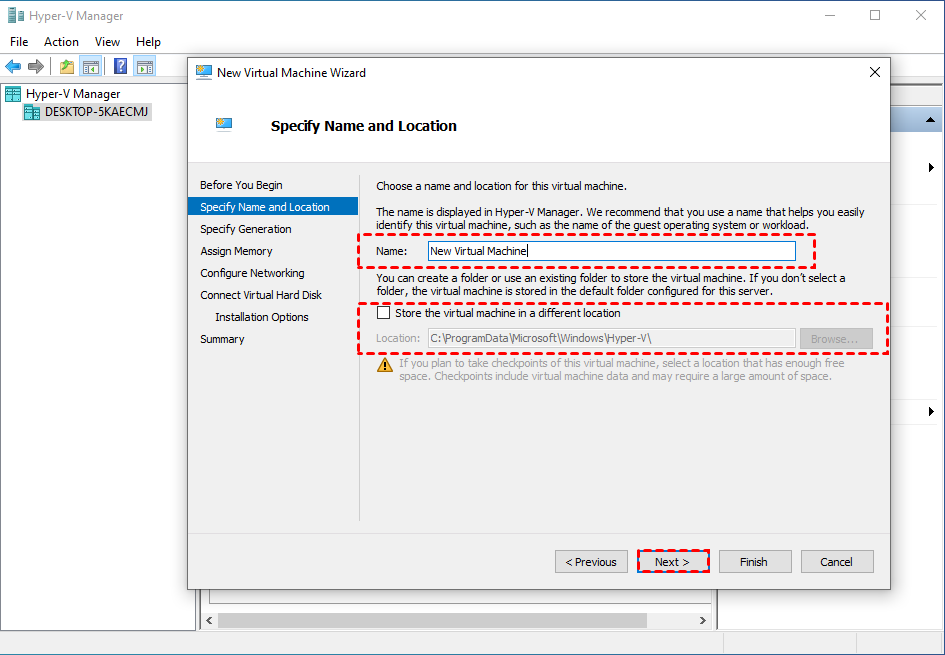Proceed with the Next button

(673, 562)
